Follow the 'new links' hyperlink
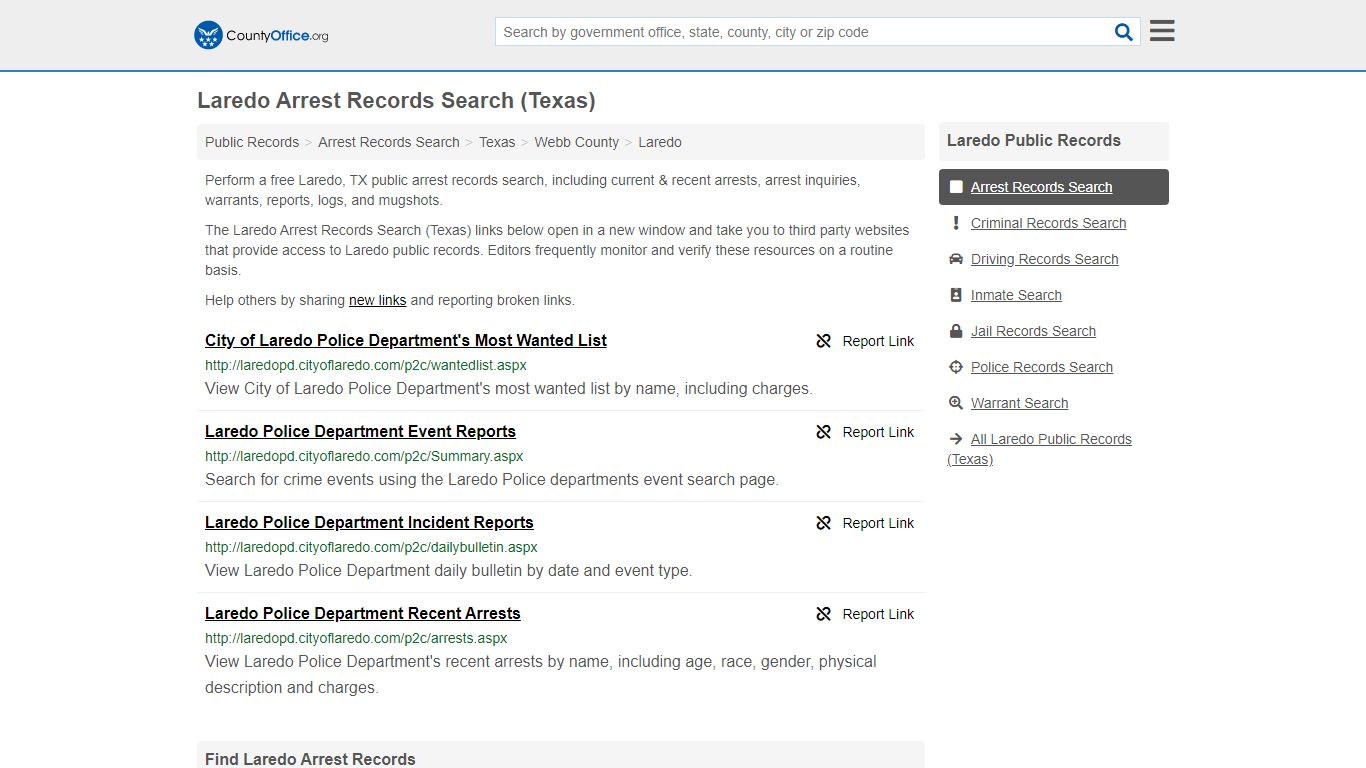 point(378,300)
